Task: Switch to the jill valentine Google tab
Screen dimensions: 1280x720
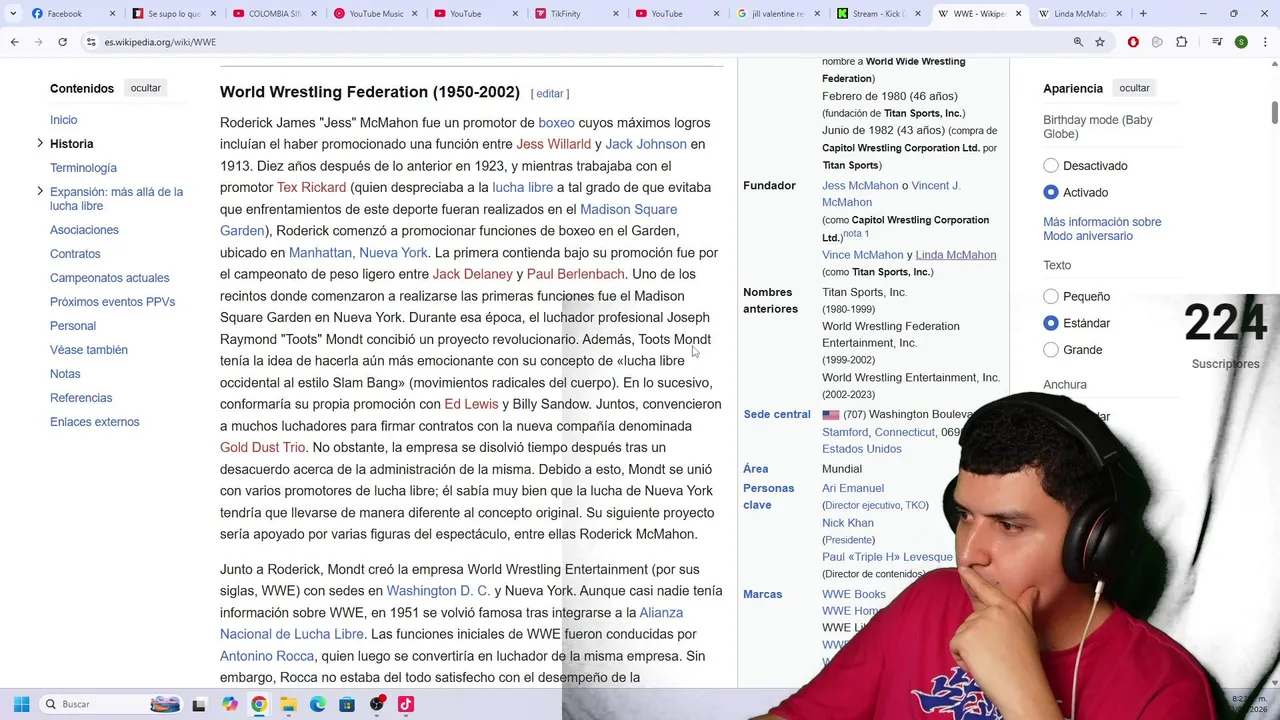Action: coord(778,14)
